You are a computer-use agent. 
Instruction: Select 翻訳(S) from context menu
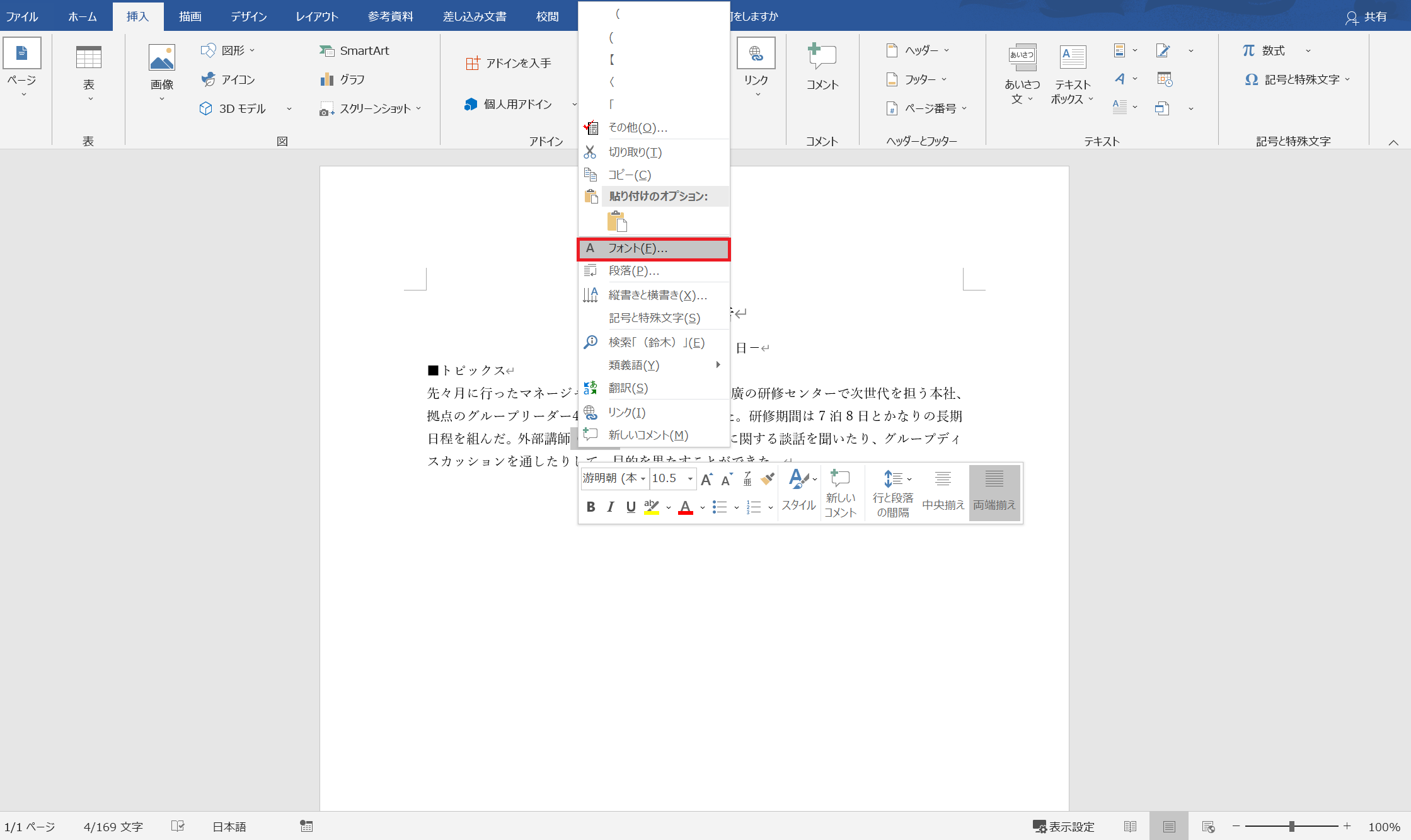pyautogui.click(x=654, y=388)
